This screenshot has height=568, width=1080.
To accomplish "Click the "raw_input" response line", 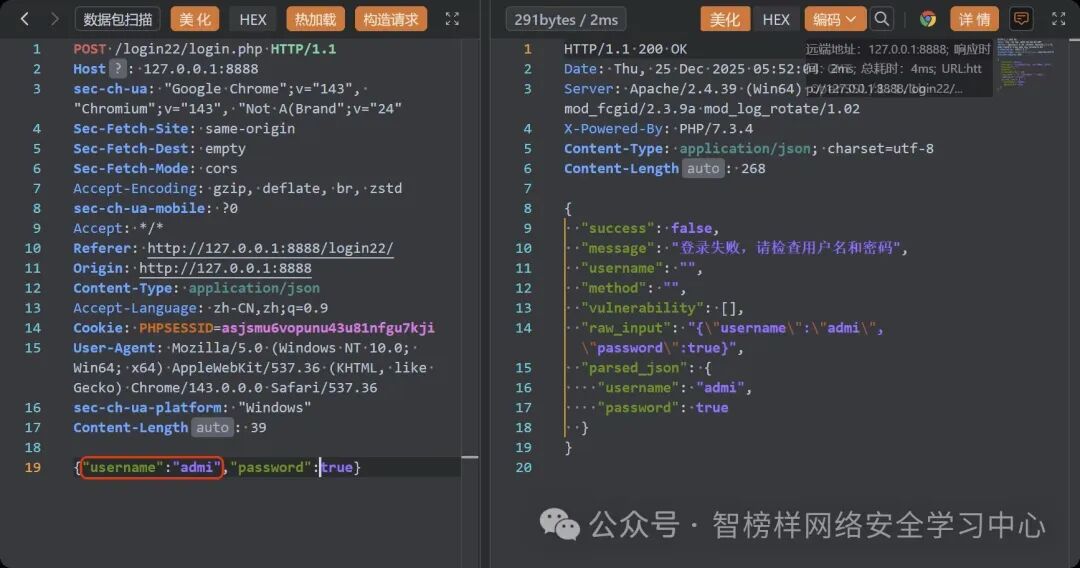I will (732, 337).
